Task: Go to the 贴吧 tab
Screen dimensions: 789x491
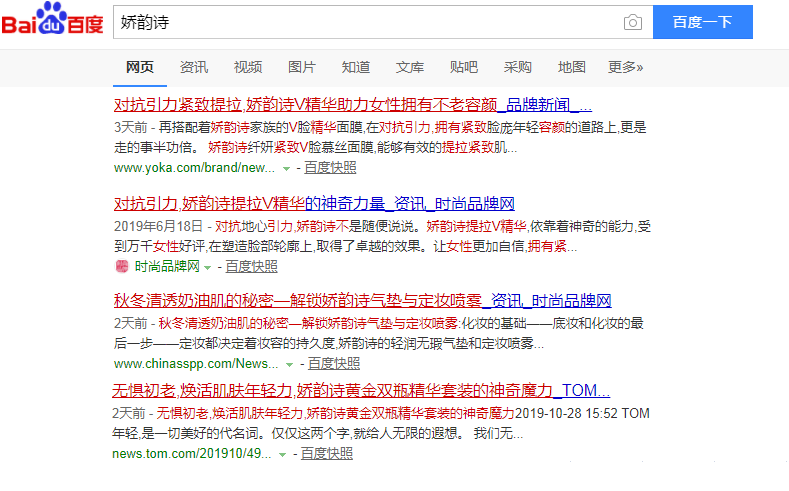Action: [463, 67]
